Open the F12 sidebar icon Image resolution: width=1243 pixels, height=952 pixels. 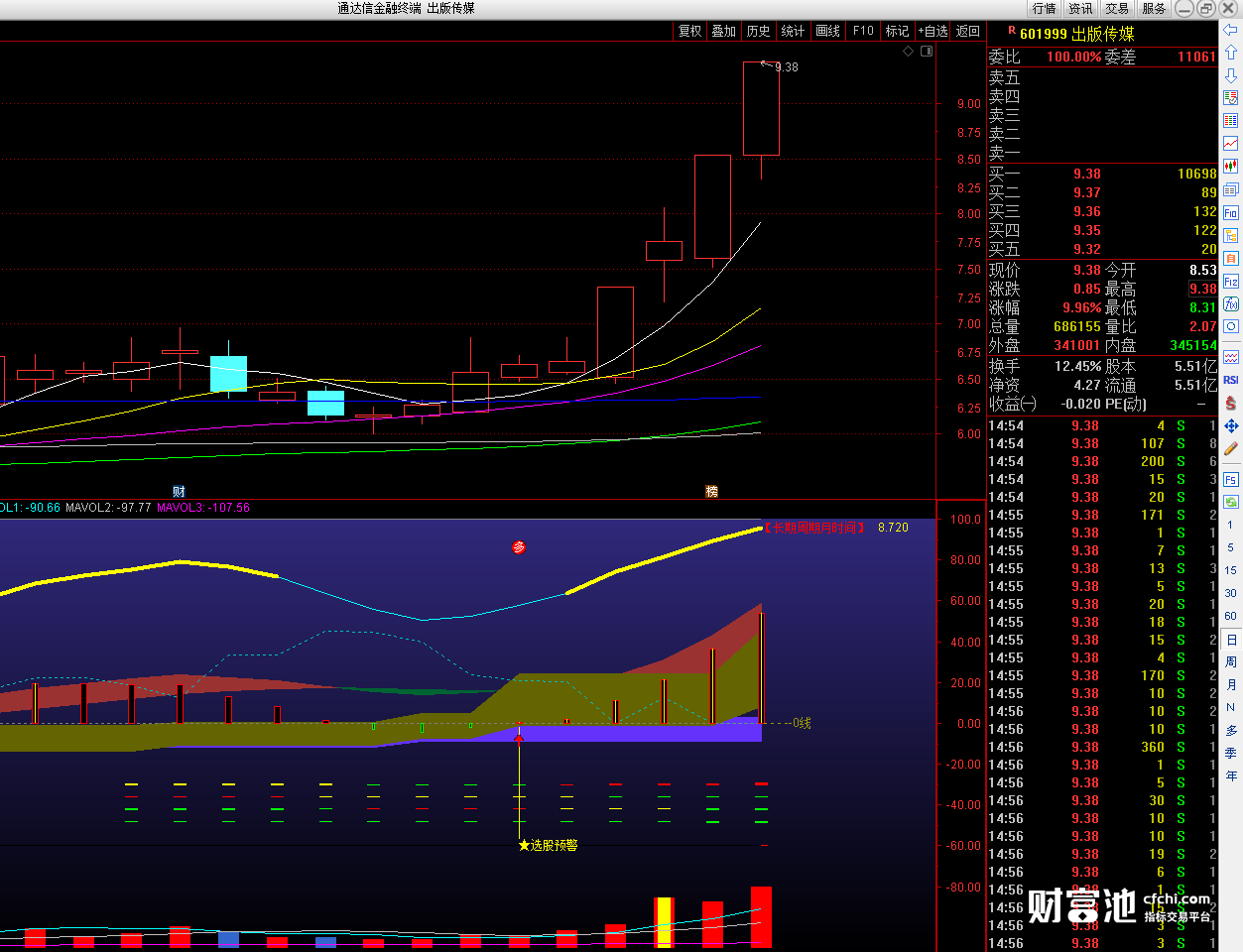coord(1231,282)
